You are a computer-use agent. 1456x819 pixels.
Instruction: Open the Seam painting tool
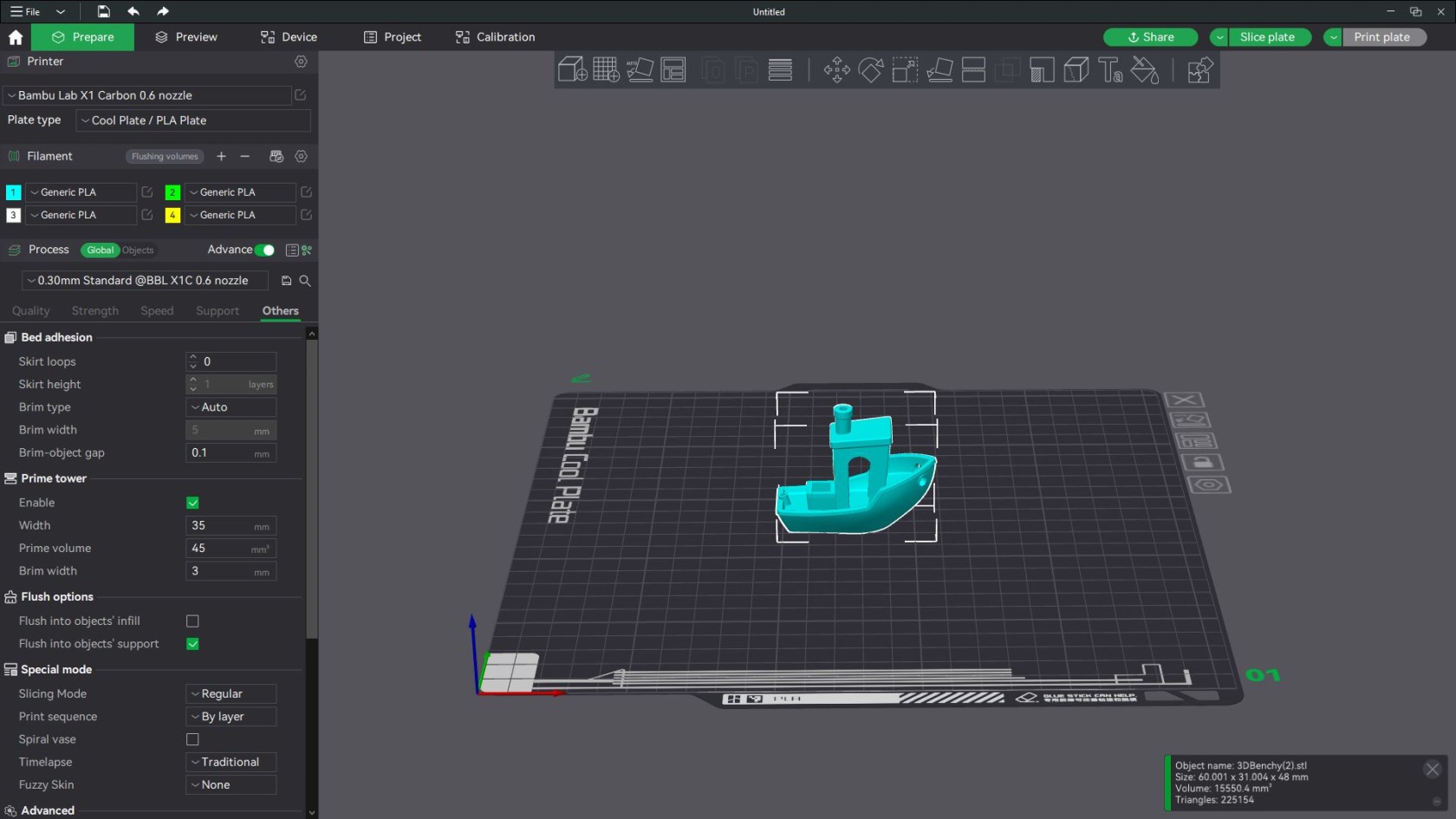pos(1076,69)
